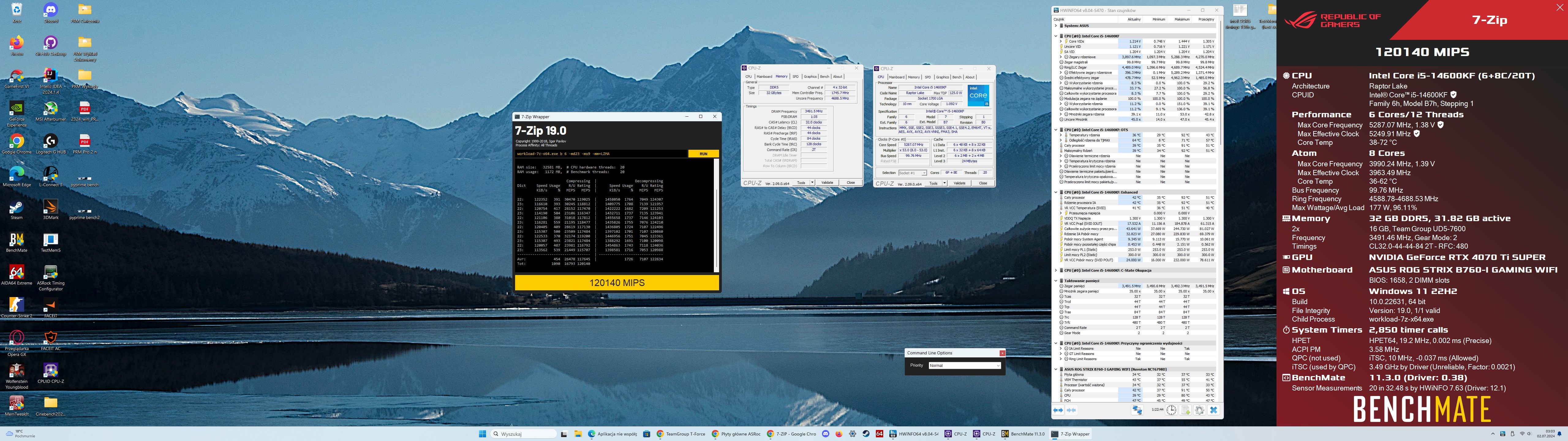
Task: Expand System: ASUS sensor group
Action: 1056,26
